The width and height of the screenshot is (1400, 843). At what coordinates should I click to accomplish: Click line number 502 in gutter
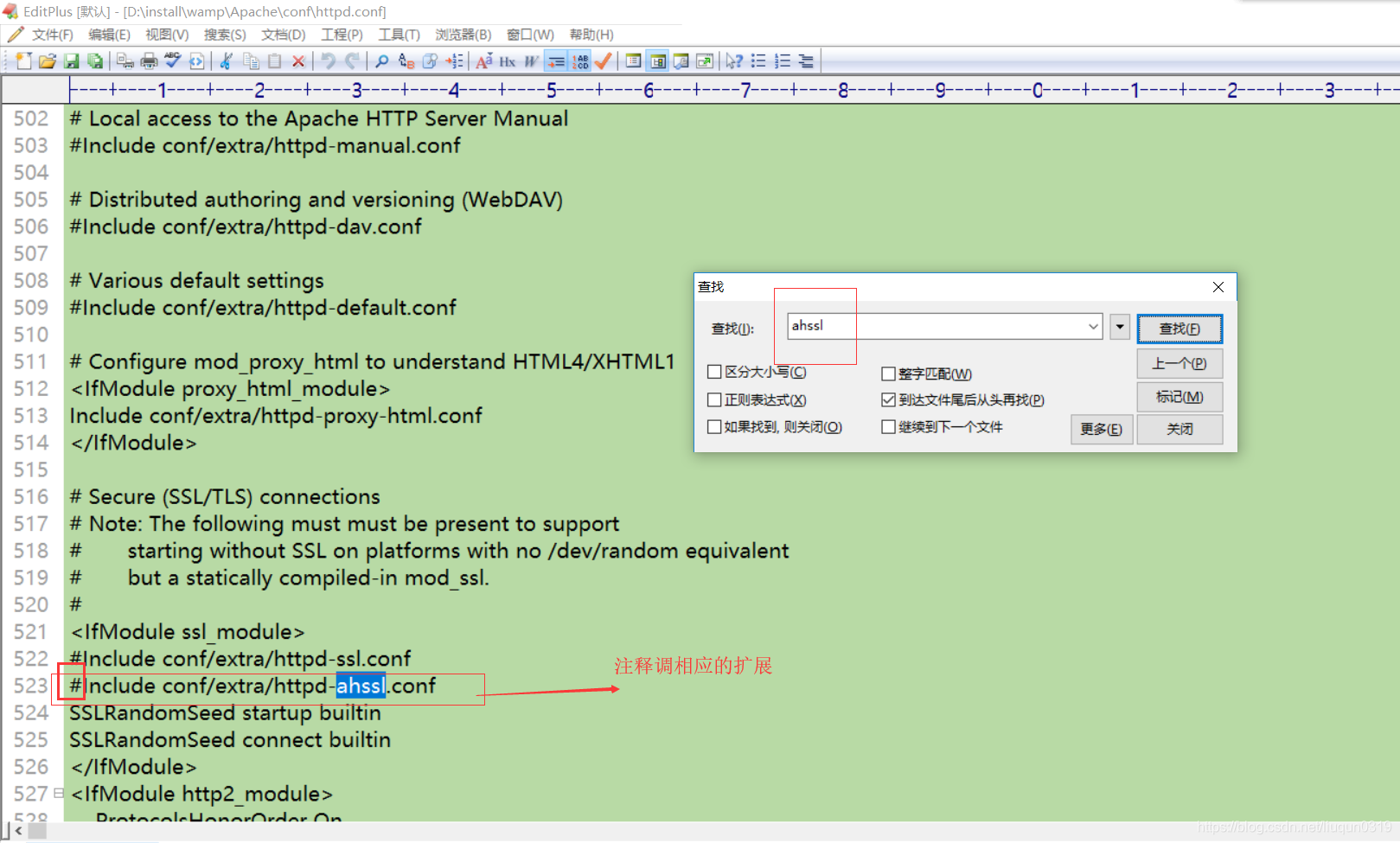31,118
